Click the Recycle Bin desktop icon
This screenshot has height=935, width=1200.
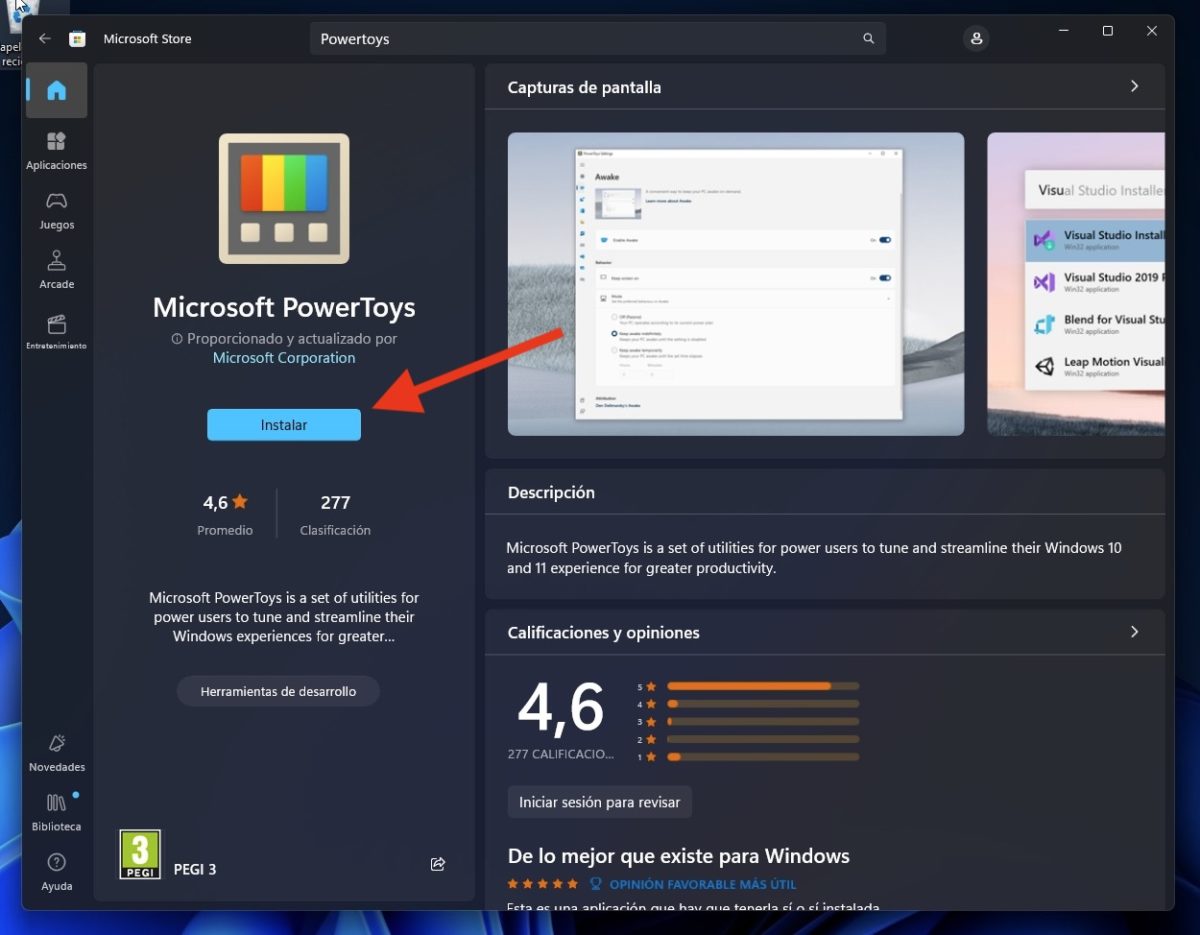(x=20, y=30)
